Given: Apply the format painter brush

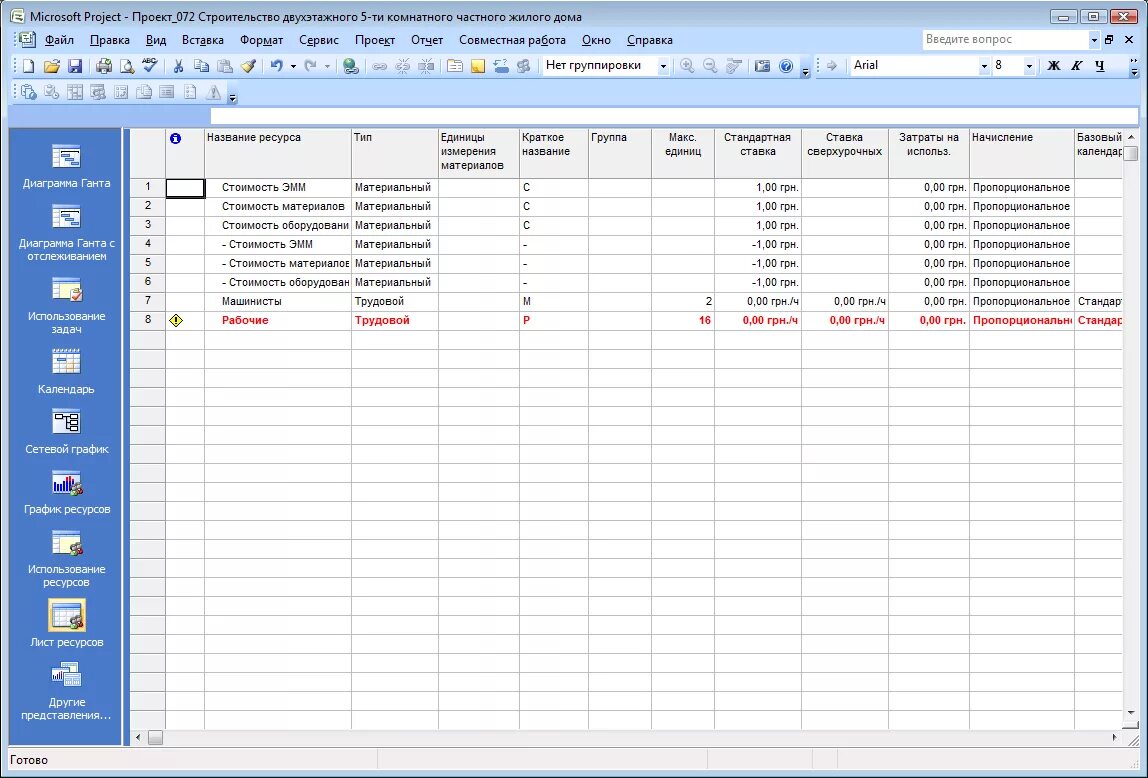Looking at the screenshot, I should coord(248,66).
